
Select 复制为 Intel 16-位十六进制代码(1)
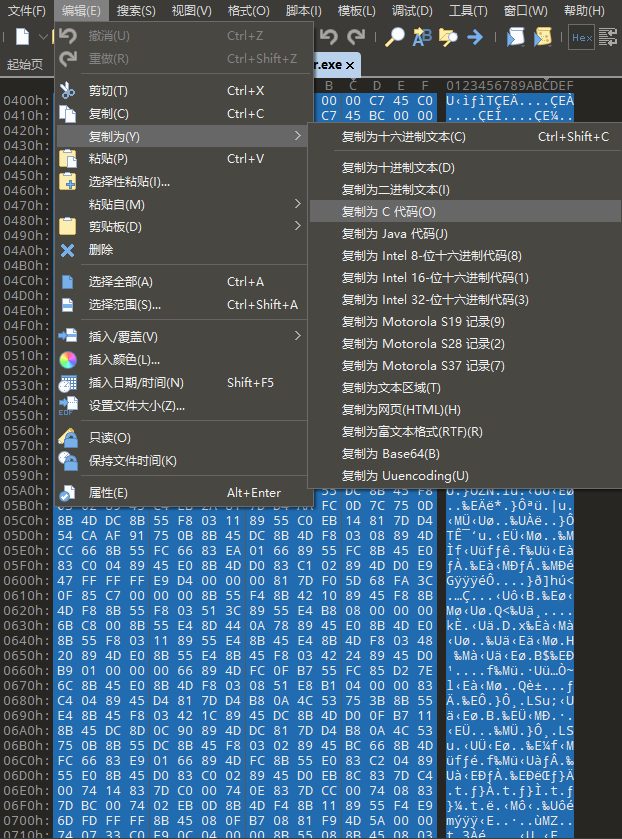(x=465, y=278)
